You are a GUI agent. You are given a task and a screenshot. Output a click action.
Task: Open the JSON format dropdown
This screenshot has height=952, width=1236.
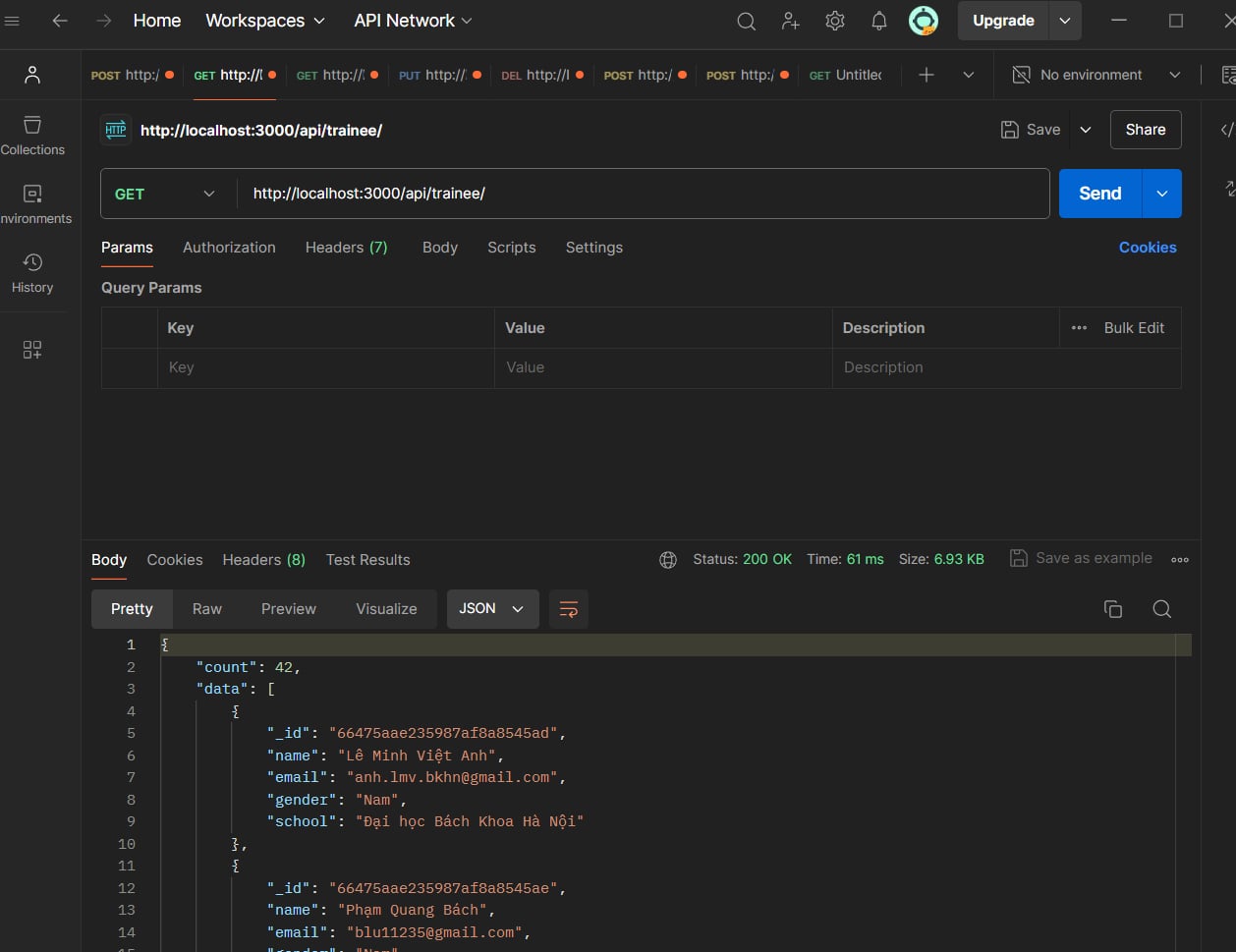(492, 609)
